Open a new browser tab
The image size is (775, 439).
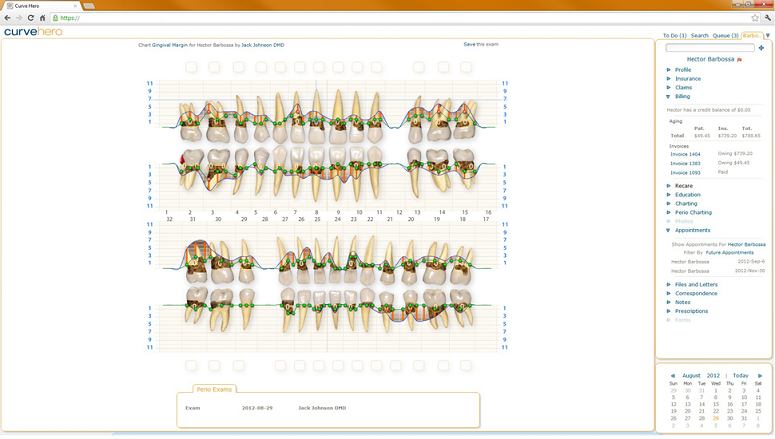click(x=89, y=6)
